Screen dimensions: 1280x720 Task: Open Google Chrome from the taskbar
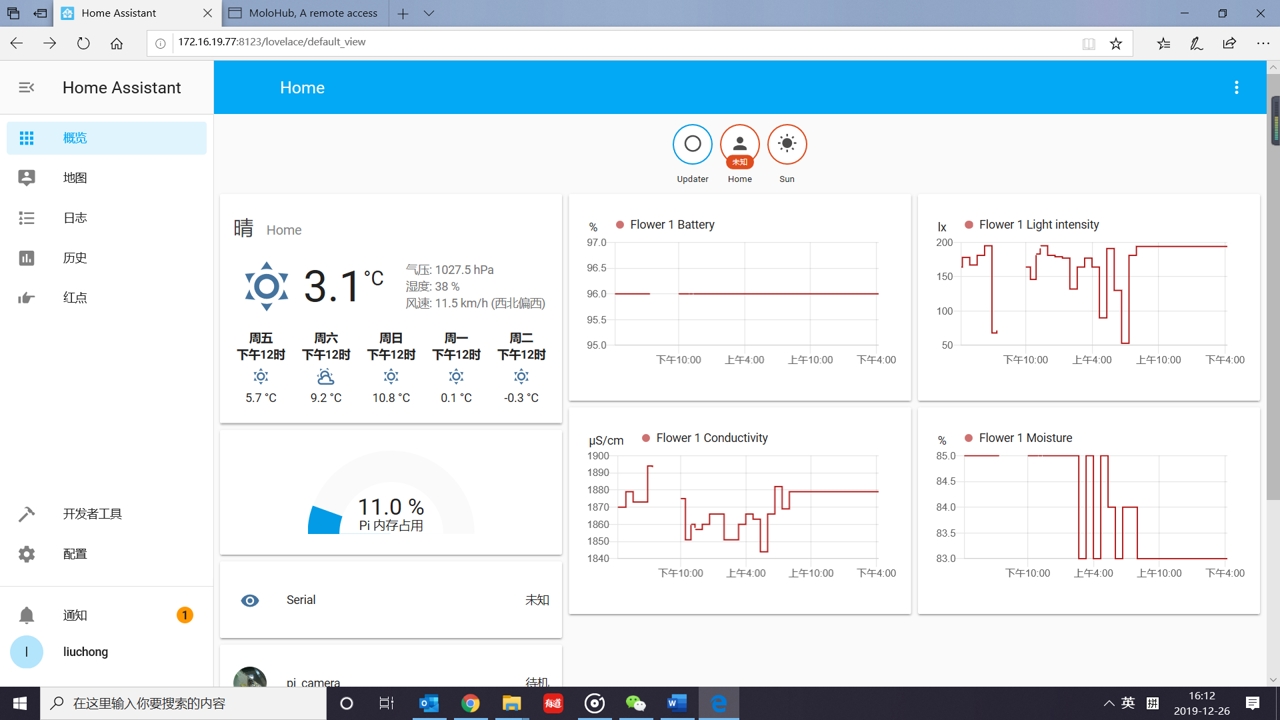point(470,703)
